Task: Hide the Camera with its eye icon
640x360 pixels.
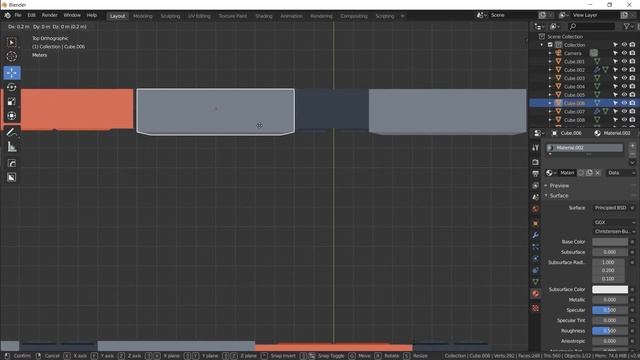Action: [x=624, y=53]
